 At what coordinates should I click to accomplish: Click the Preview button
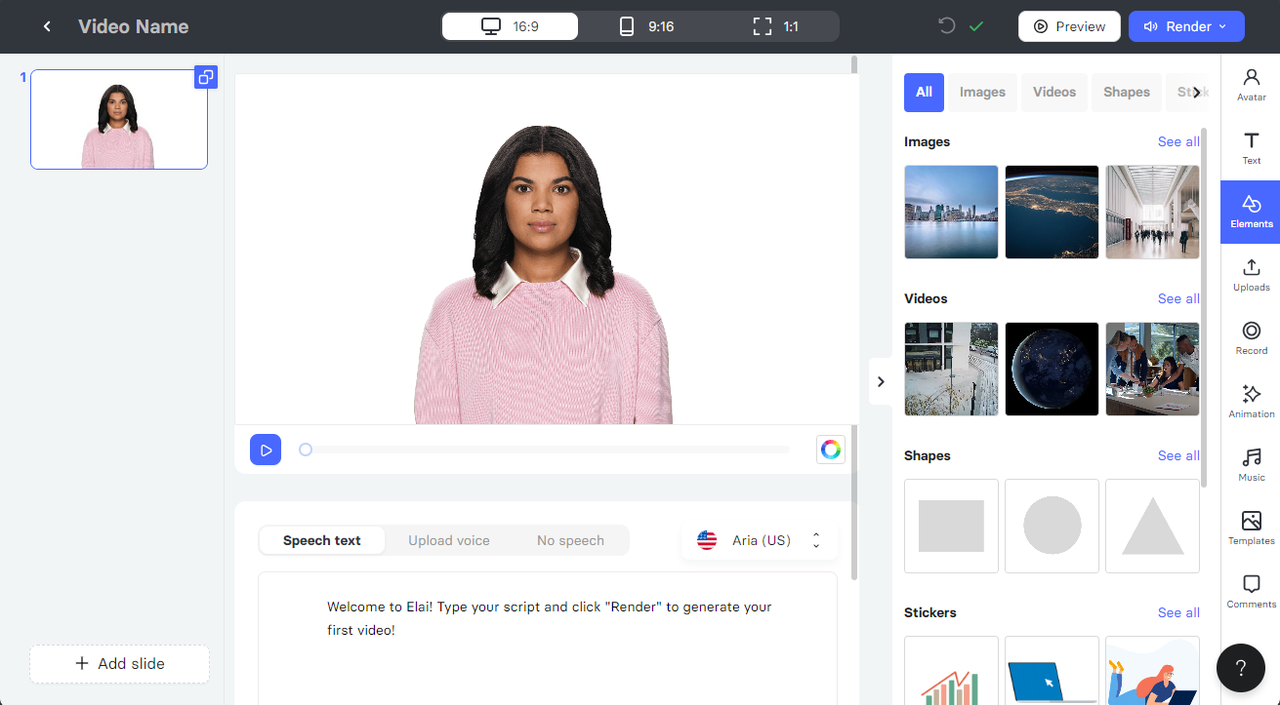point(1069,27)
